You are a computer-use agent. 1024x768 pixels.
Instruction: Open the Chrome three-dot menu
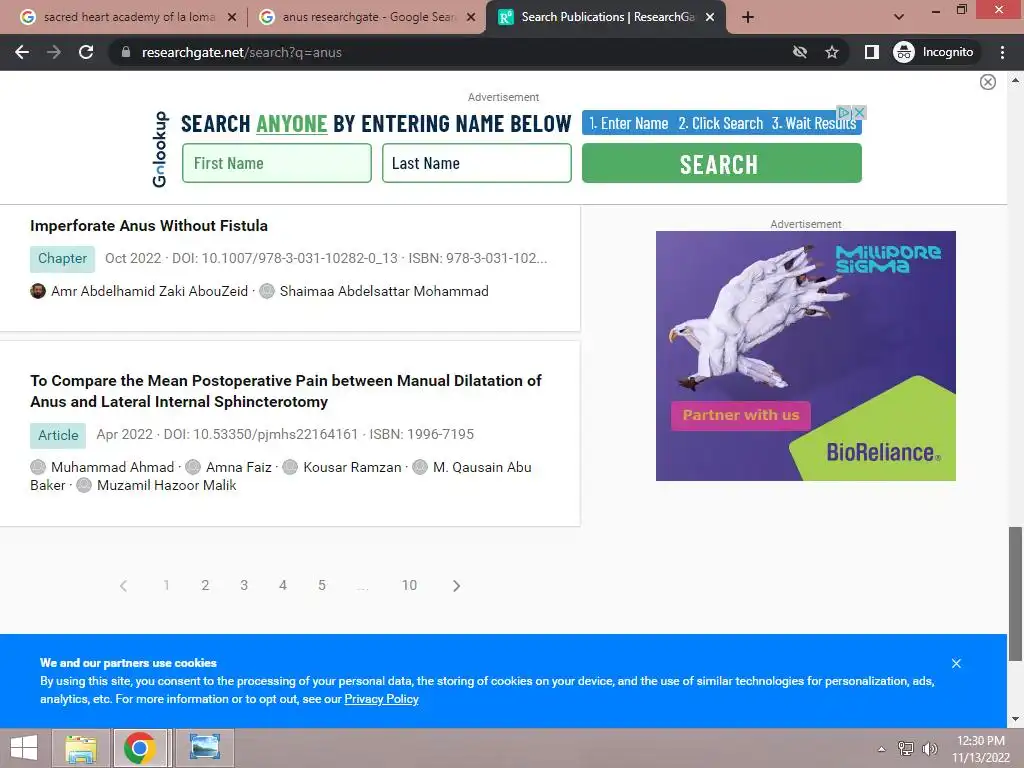(x=1002, y=52)
